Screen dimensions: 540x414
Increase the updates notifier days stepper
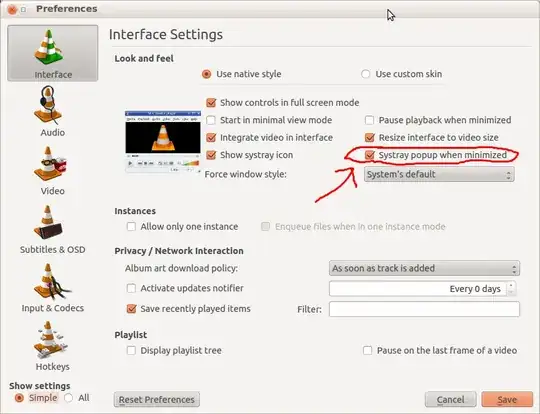(x=511, y=285)
